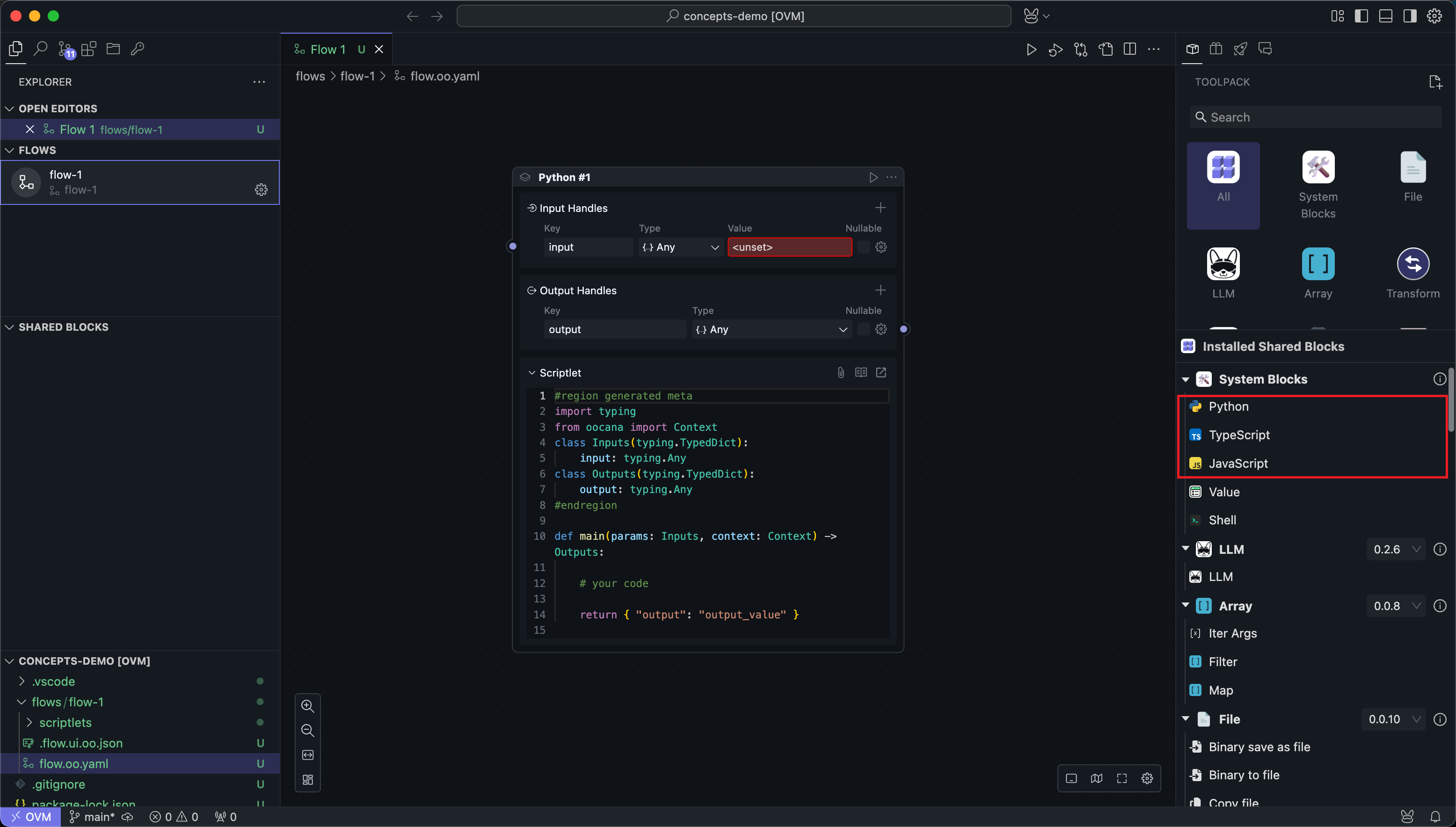The height and width of the screenshot is (827, 1456).
Task: Click the zoom in canvas icon
Action: (x=307, y=705)
